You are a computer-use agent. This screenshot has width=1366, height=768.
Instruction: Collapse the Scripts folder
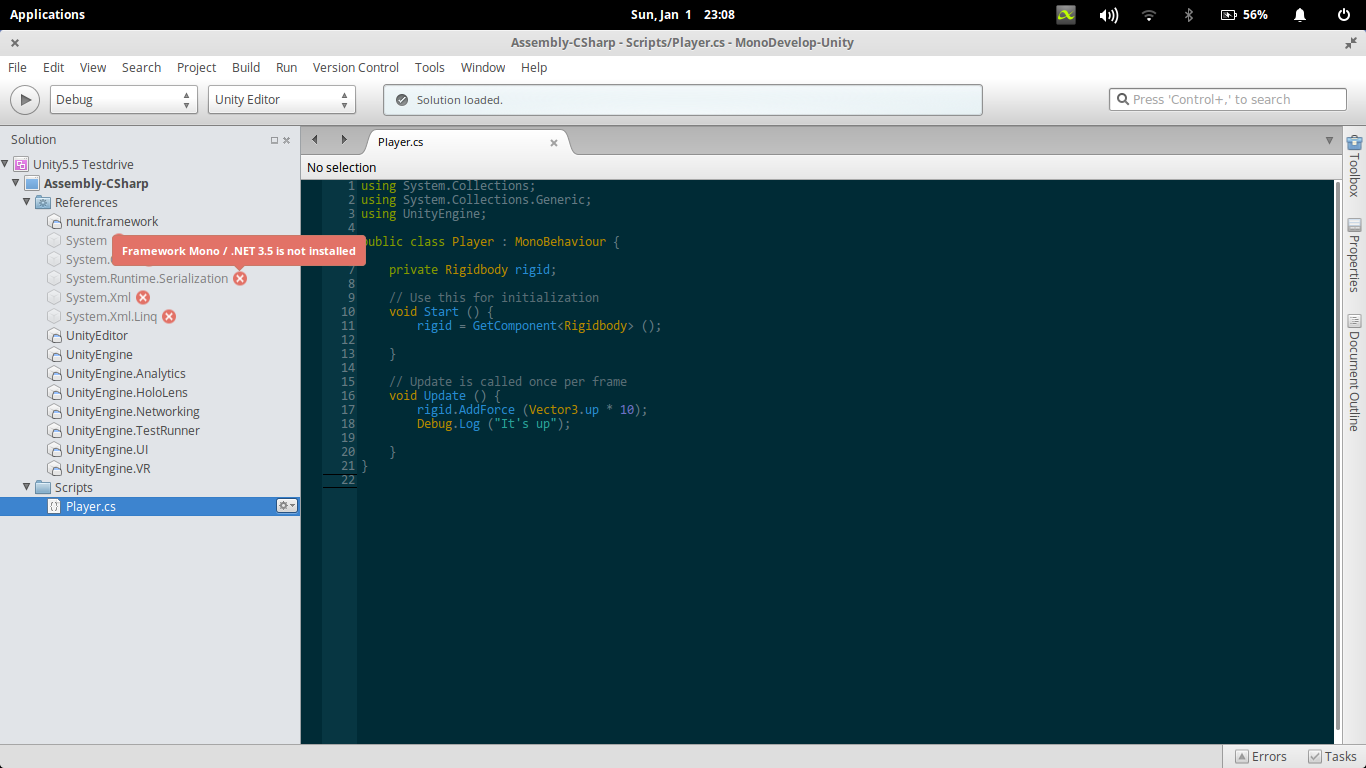(x=27, y=487)
